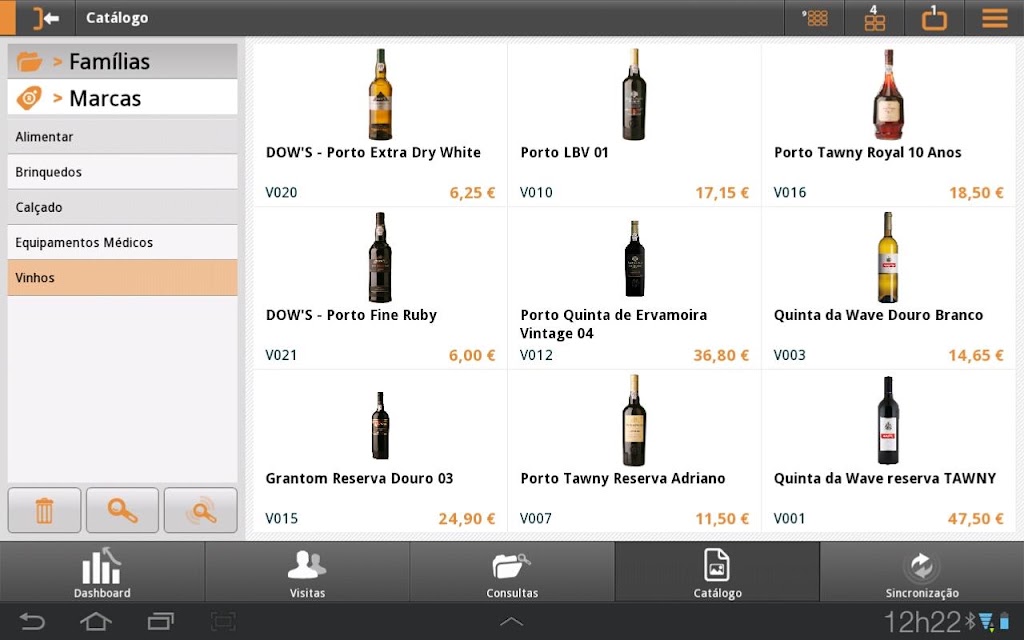Click the magnifier search button
This screenshot has height=640, width=1024.
point(122,510)
